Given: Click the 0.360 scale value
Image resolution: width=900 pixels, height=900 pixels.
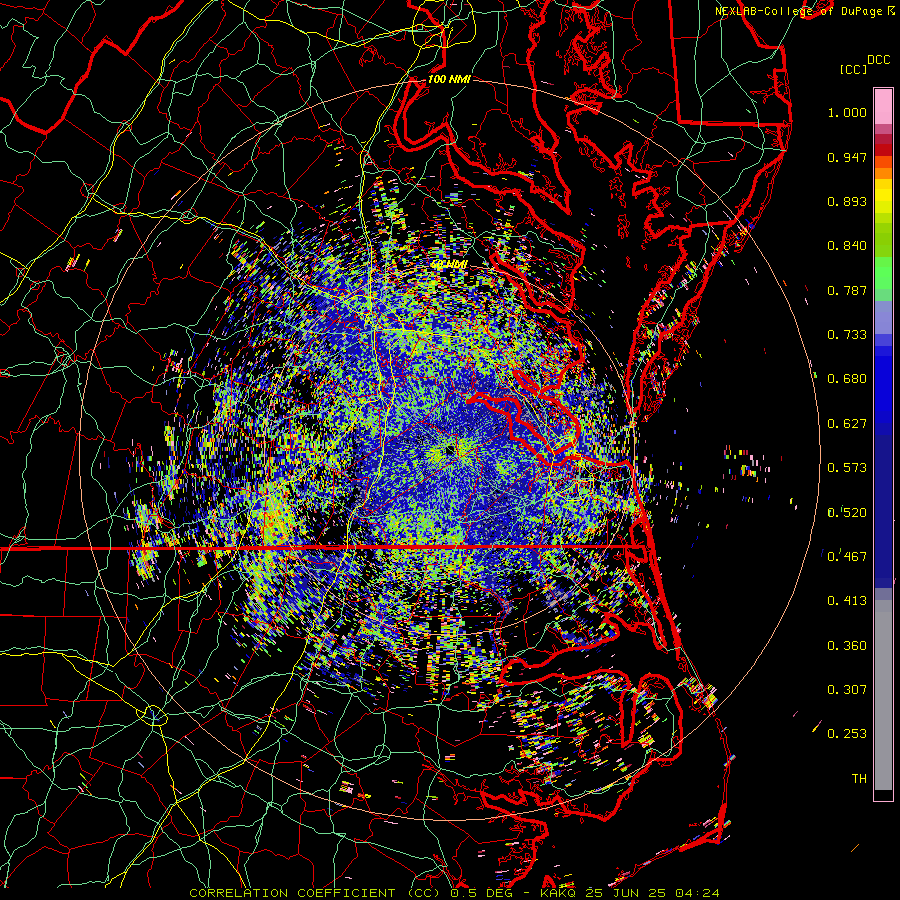Looking at the screenshot, I should tap(847, 646).
